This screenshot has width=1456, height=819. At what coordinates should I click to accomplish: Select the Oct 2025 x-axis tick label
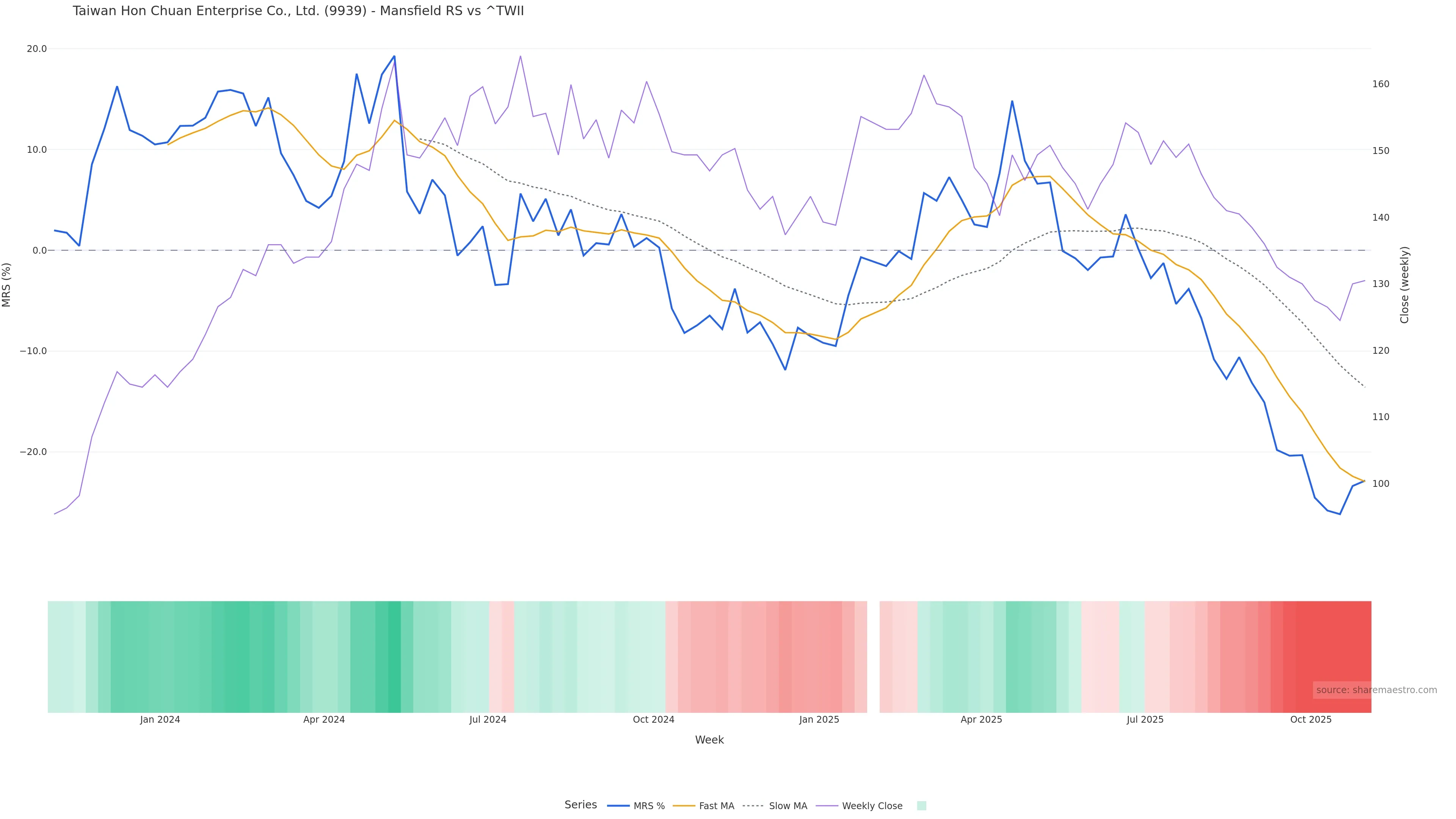click(1311, 720)
